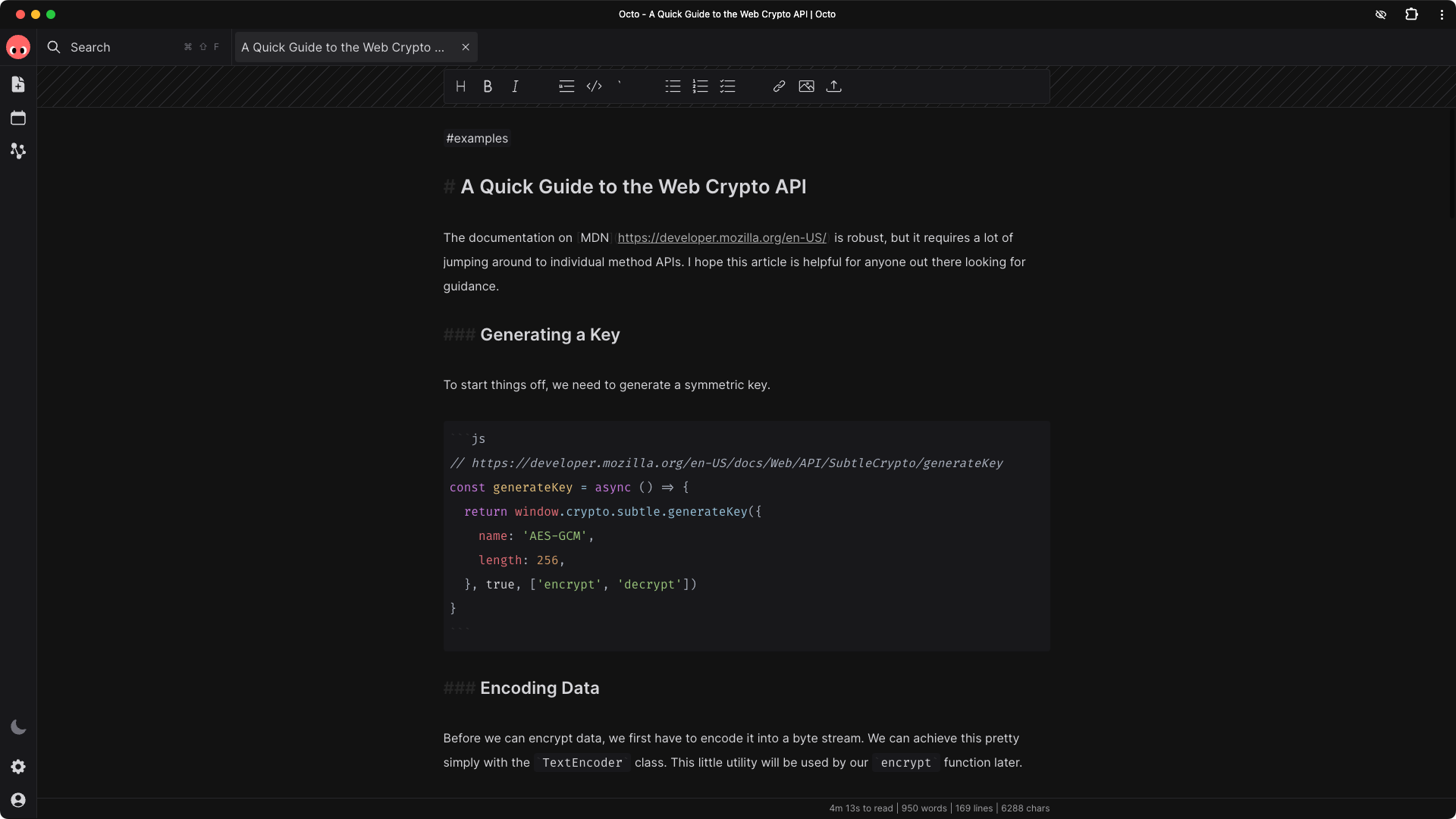Toggle bold formatting on selected text

487,86
